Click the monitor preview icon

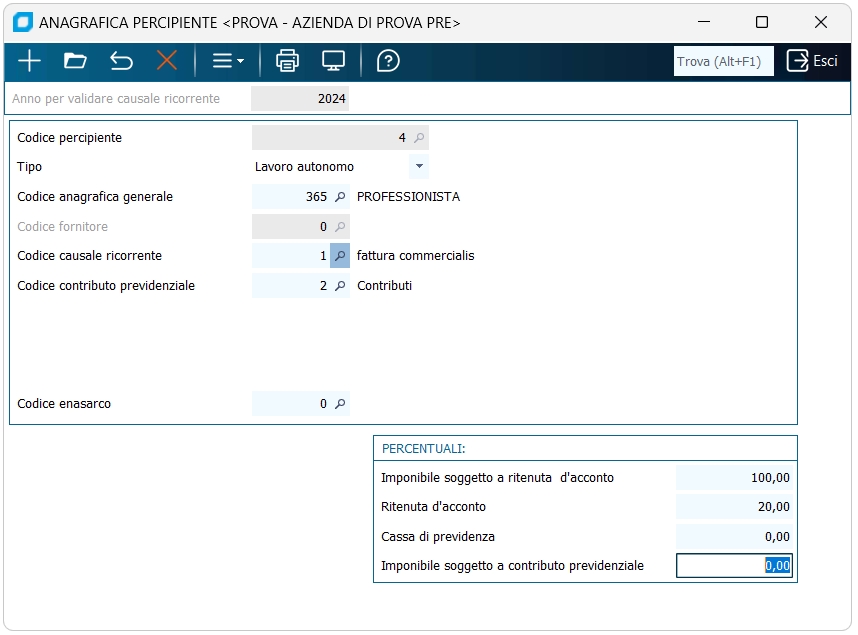(x=333, y=61)
